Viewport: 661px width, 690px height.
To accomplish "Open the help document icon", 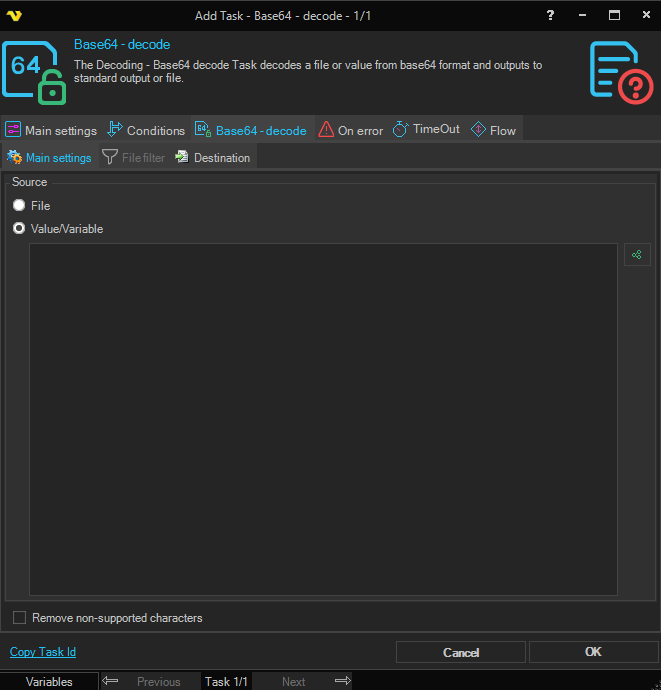I will coord(621,72).
